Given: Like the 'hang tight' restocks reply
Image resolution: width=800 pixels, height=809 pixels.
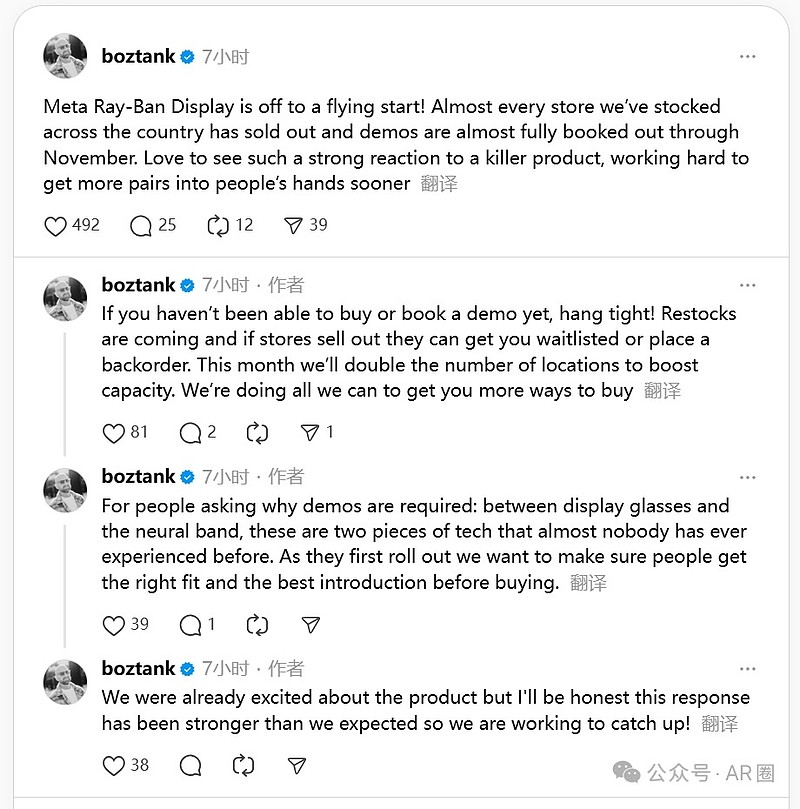Looking at the screenshot, I should pyautogui.click(x=114, y=433).
